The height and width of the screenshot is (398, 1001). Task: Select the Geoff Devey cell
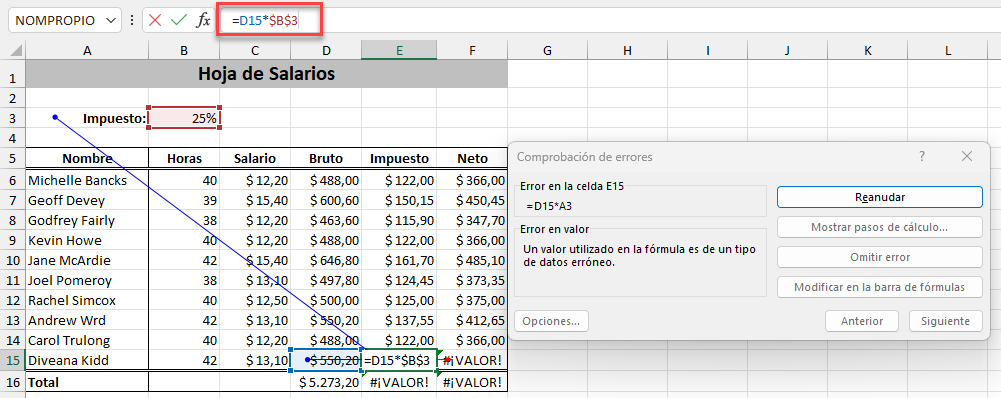(87, 201)
